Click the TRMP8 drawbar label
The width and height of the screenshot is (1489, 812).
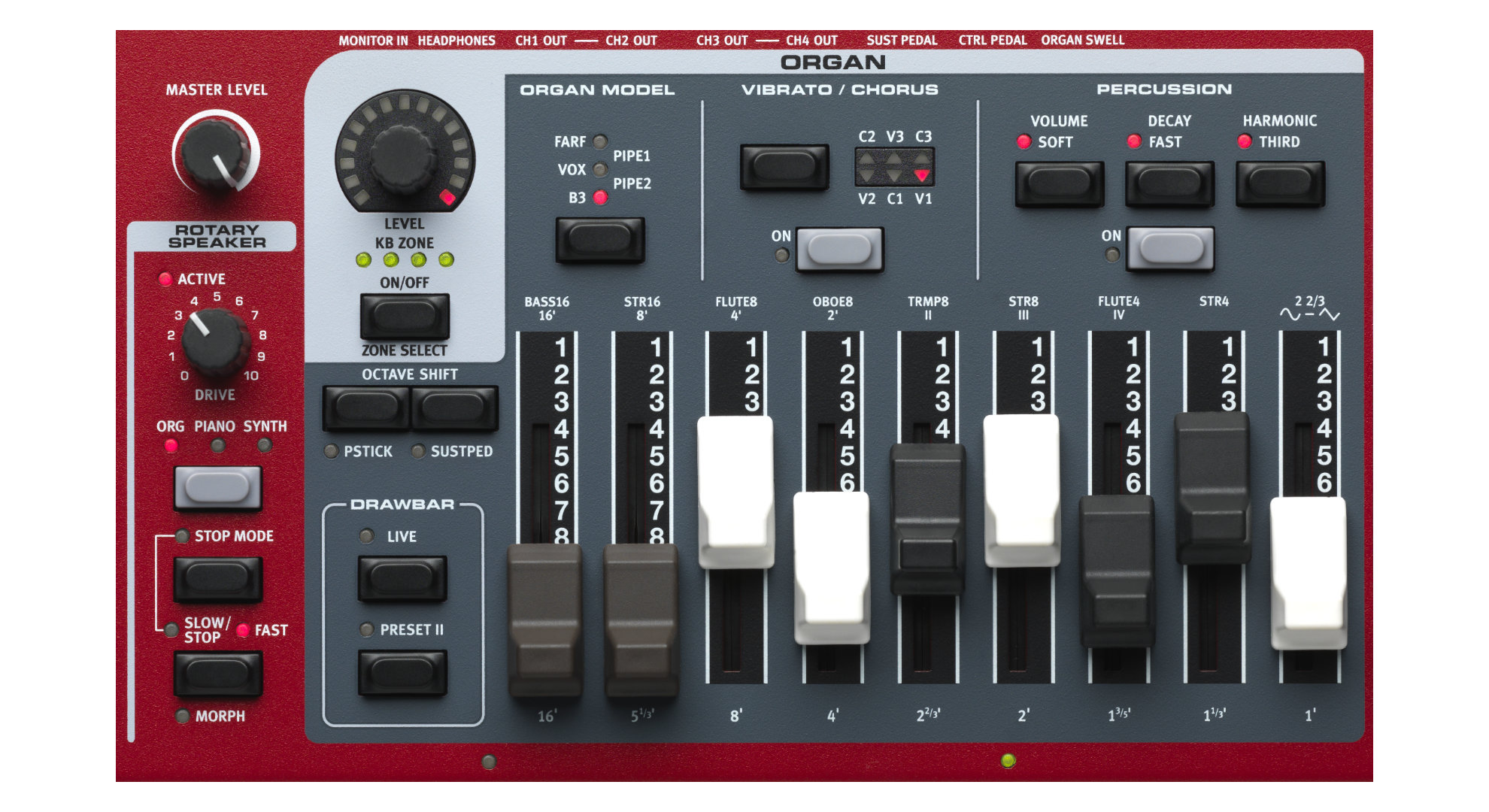[x=928, y=302]
